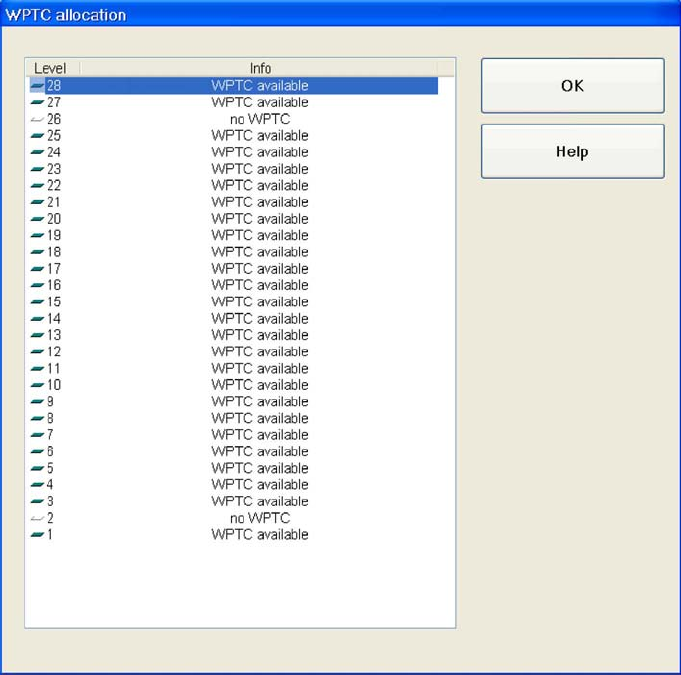The width and height of the screenshot is (681, 675).
Task: Select level number 3 in the list
Action: [x=50, y=501]
